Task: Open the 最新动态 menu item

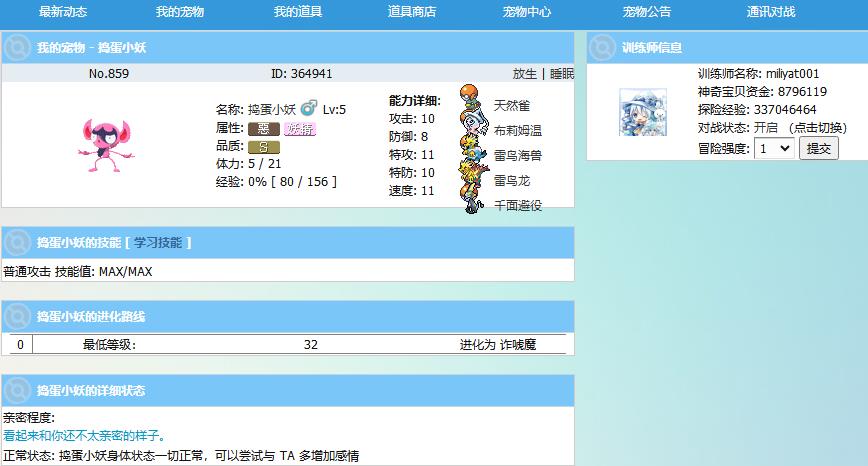Action: pyautogui.click(x=63, y=12)
